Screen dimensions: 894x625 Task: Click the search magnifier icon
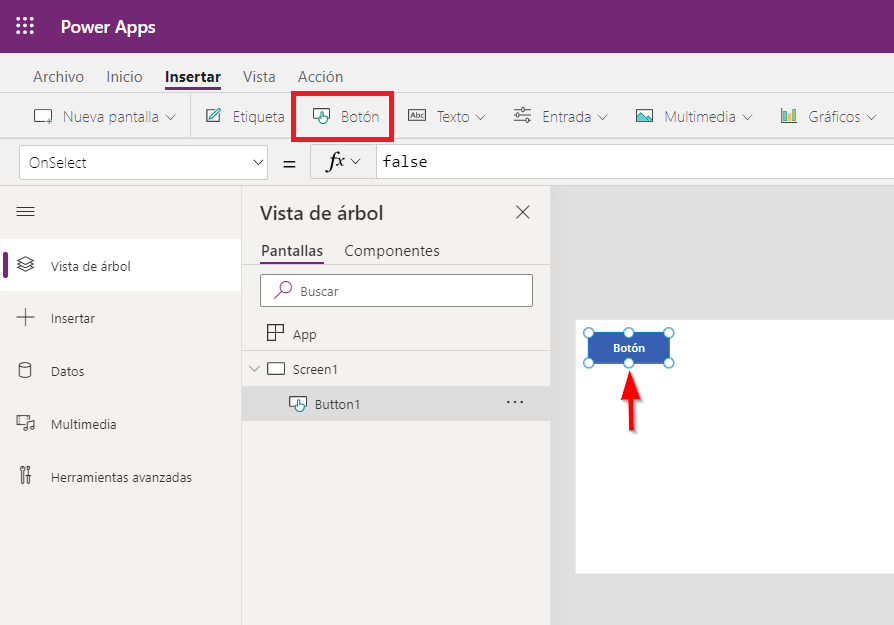(282, 290)
